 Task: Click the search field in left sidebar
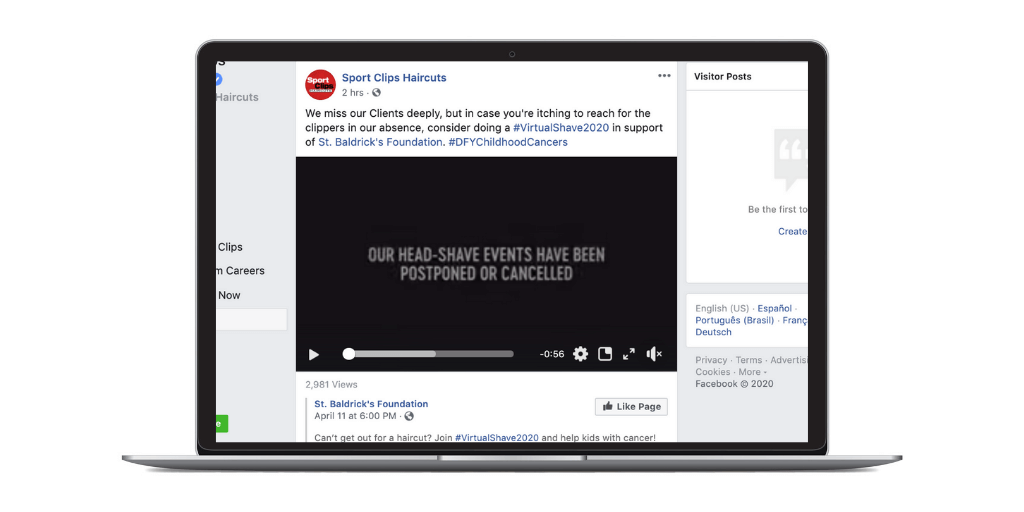tap(251, 319)
